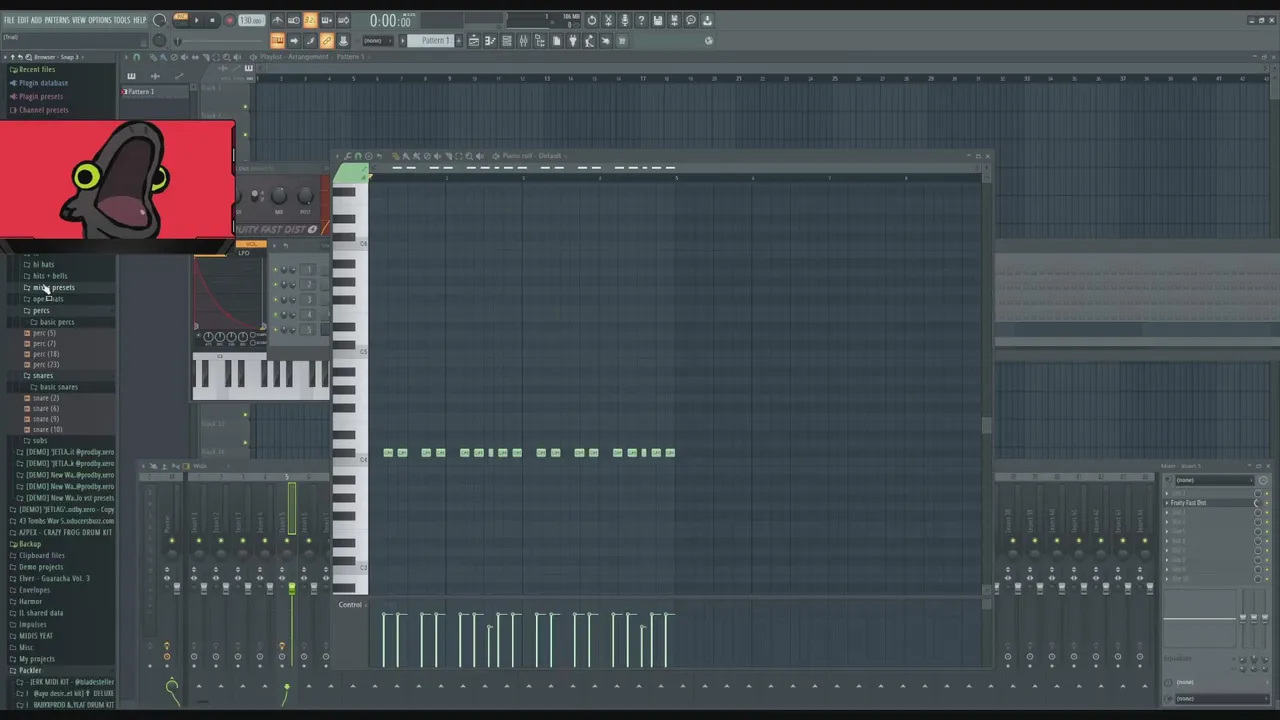
Task: Click the stop button in transport
Action: 212,20
